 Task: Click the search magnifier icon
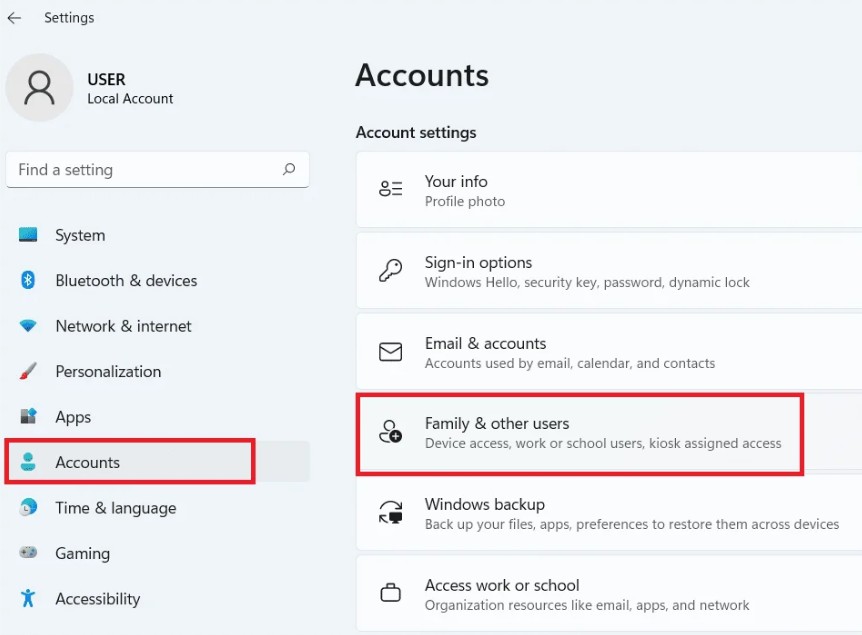tap(289, 170)
